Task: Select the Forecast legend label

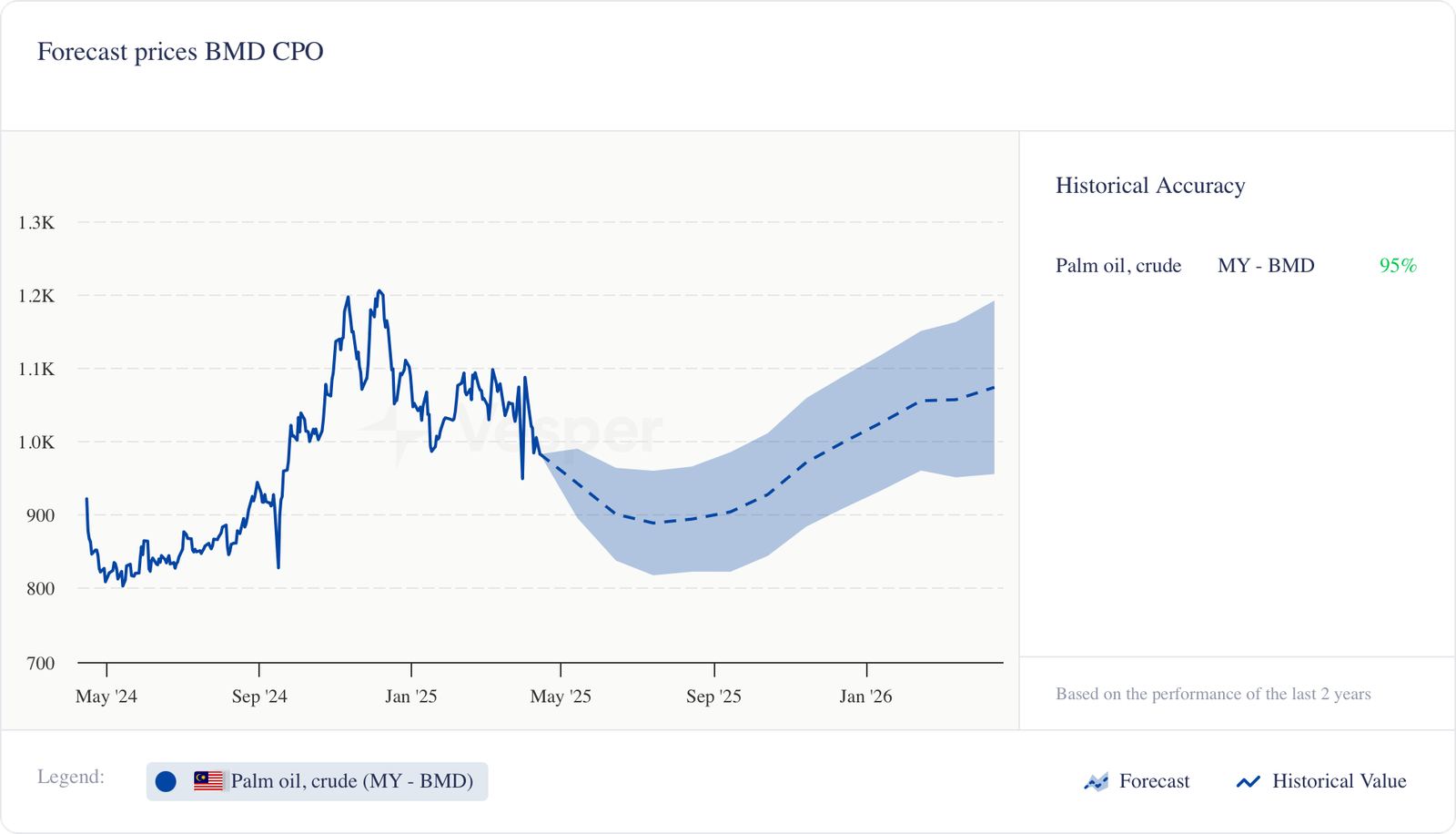Action: tap(1154, 781)
